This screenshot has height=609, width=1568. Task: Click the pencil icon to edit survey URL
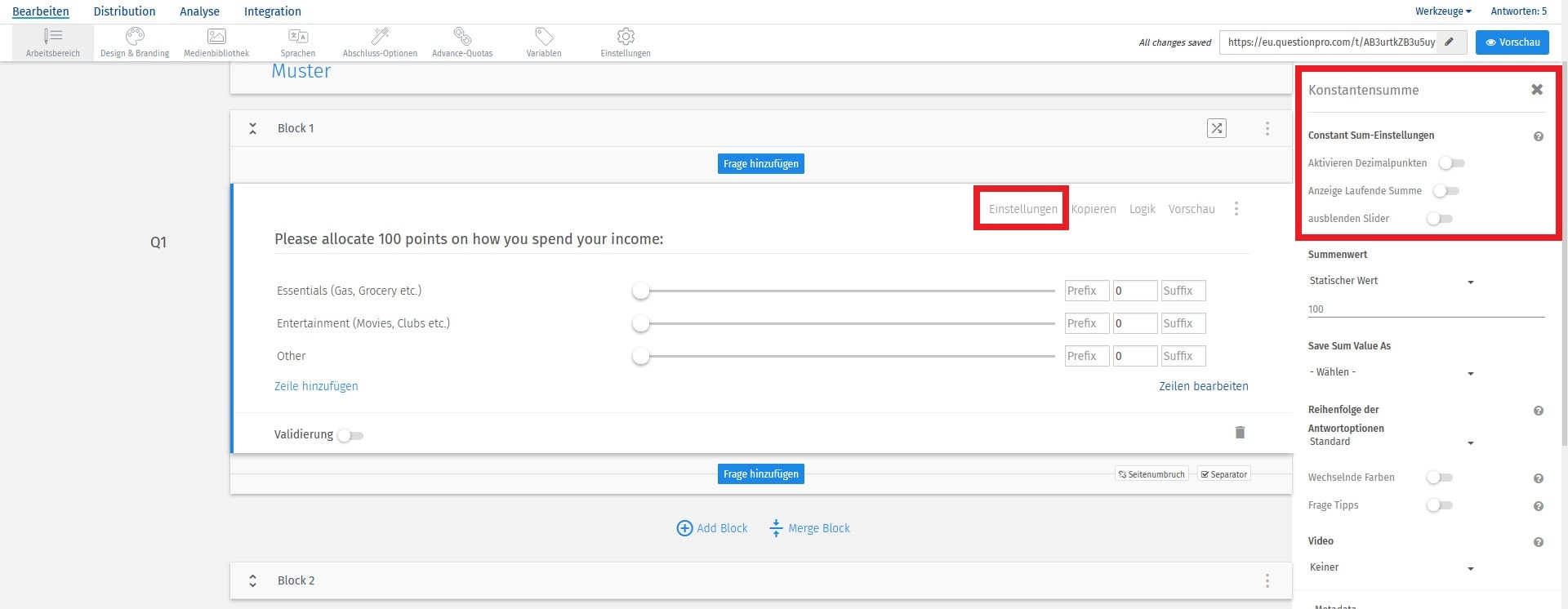(1450, 42)
